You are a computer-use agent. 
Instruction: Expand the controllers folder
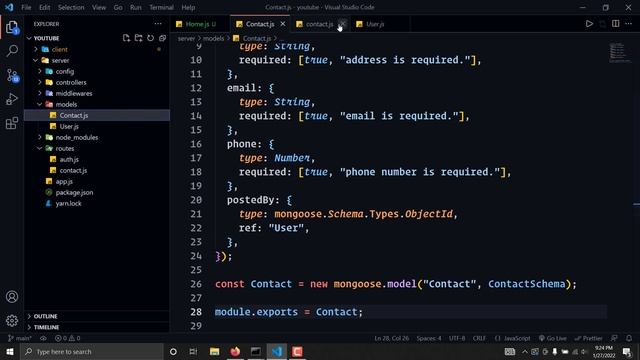pos(40,82)
